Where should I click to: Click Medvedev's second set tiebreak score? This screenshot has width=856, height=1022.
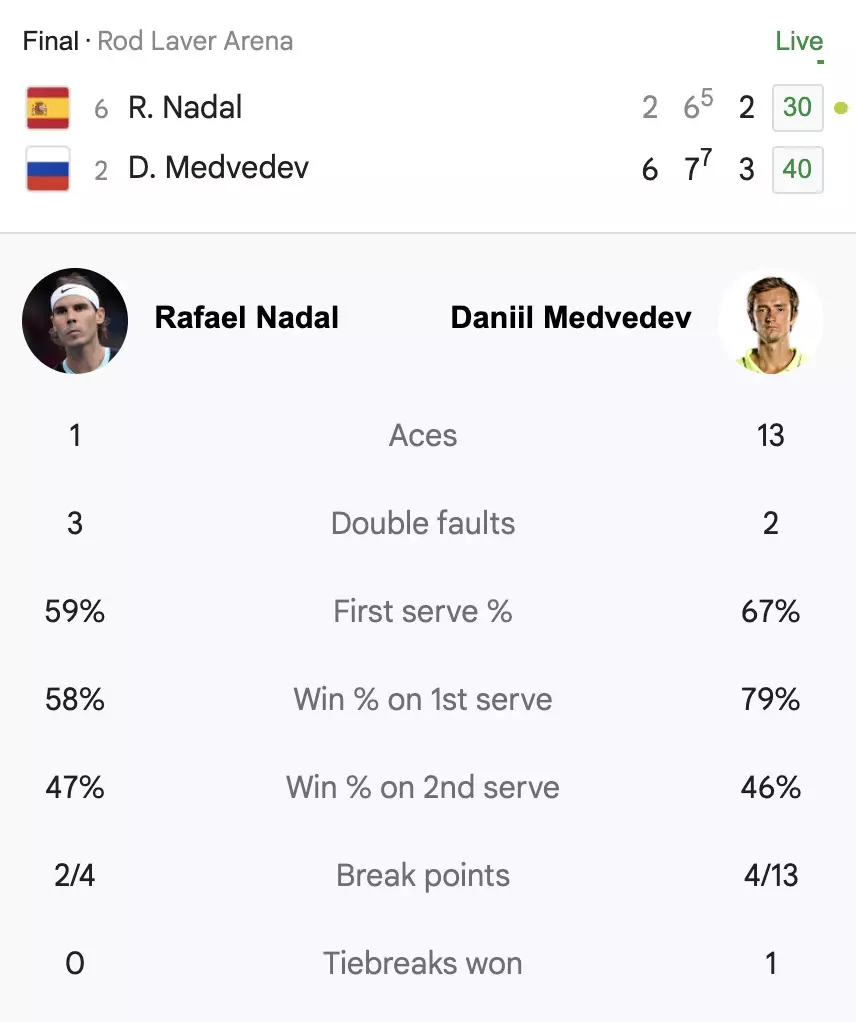point(698,168)
